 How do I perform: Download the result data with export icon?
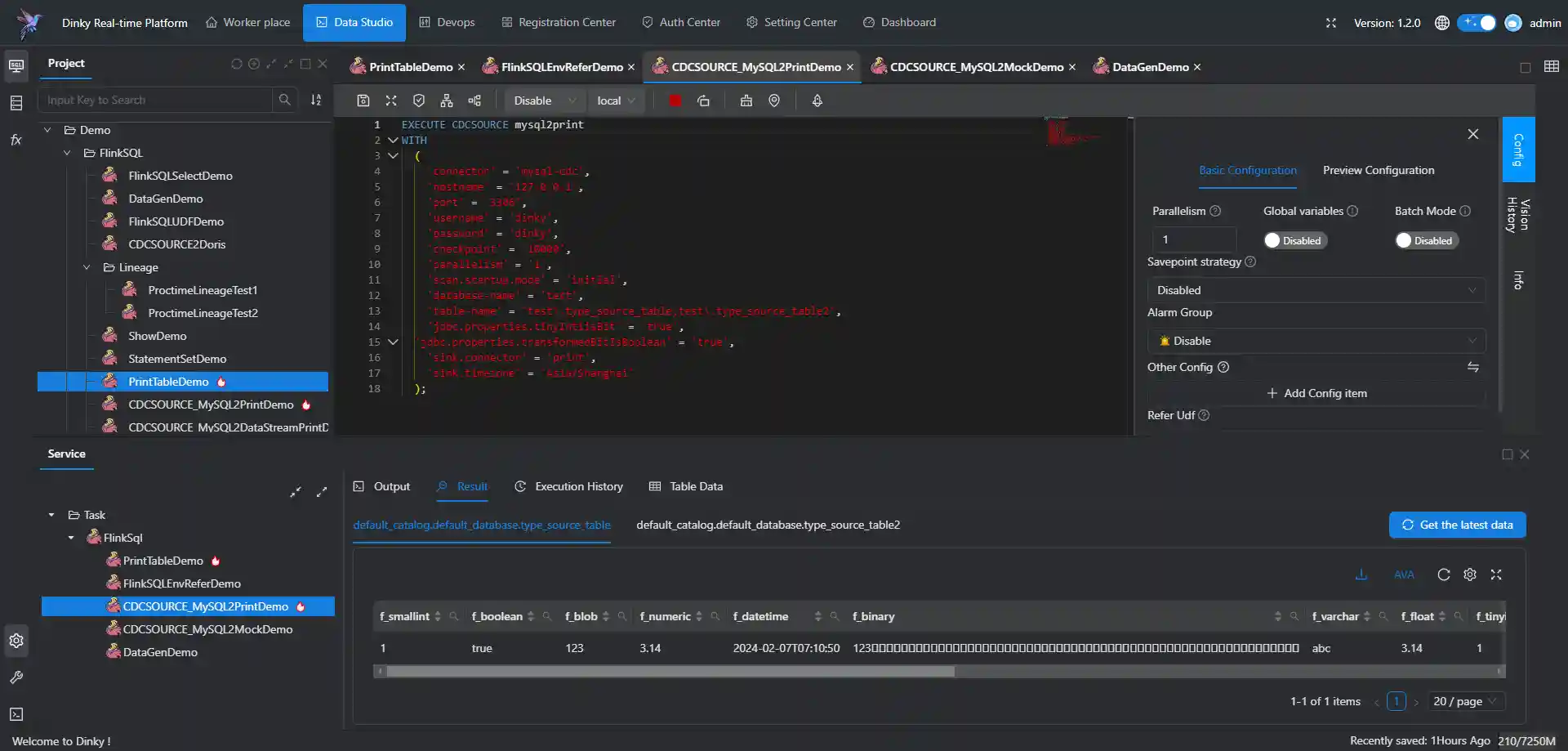point(1361,574)
